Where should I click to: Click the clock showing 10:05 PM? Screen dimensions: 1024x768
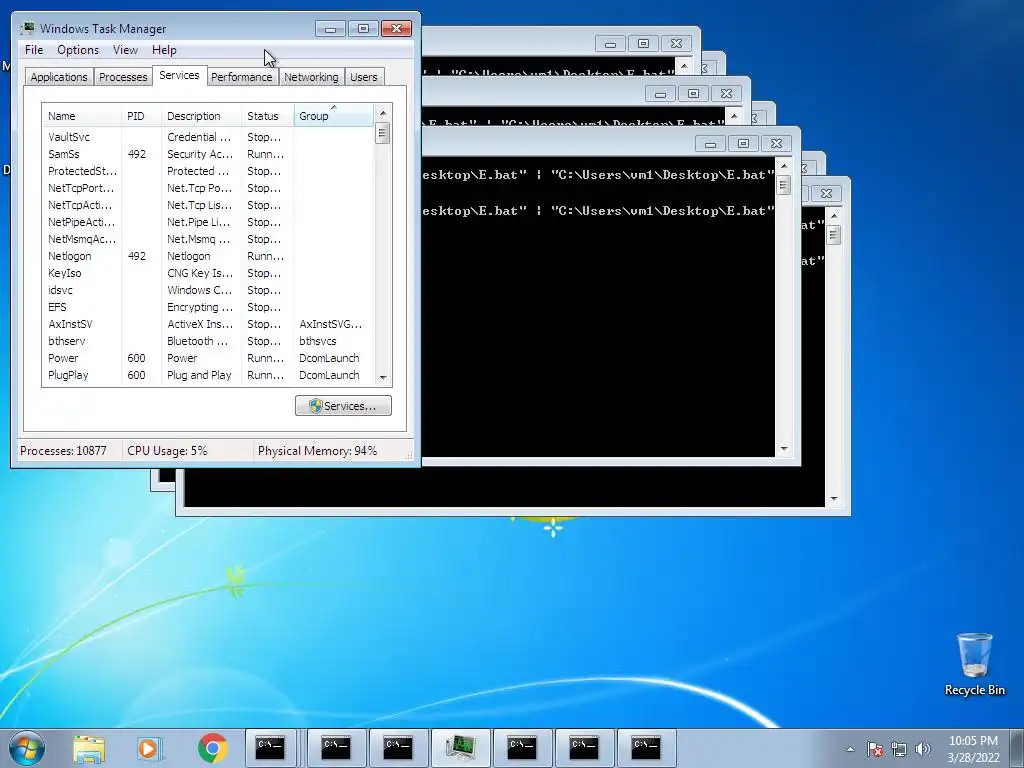(973, 741)
